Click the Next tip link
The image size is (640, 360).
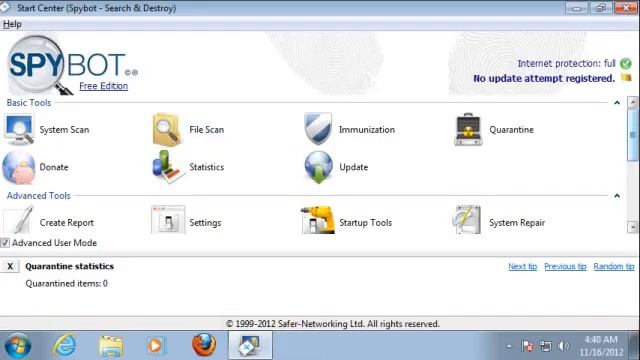click(x=522, y=267)
